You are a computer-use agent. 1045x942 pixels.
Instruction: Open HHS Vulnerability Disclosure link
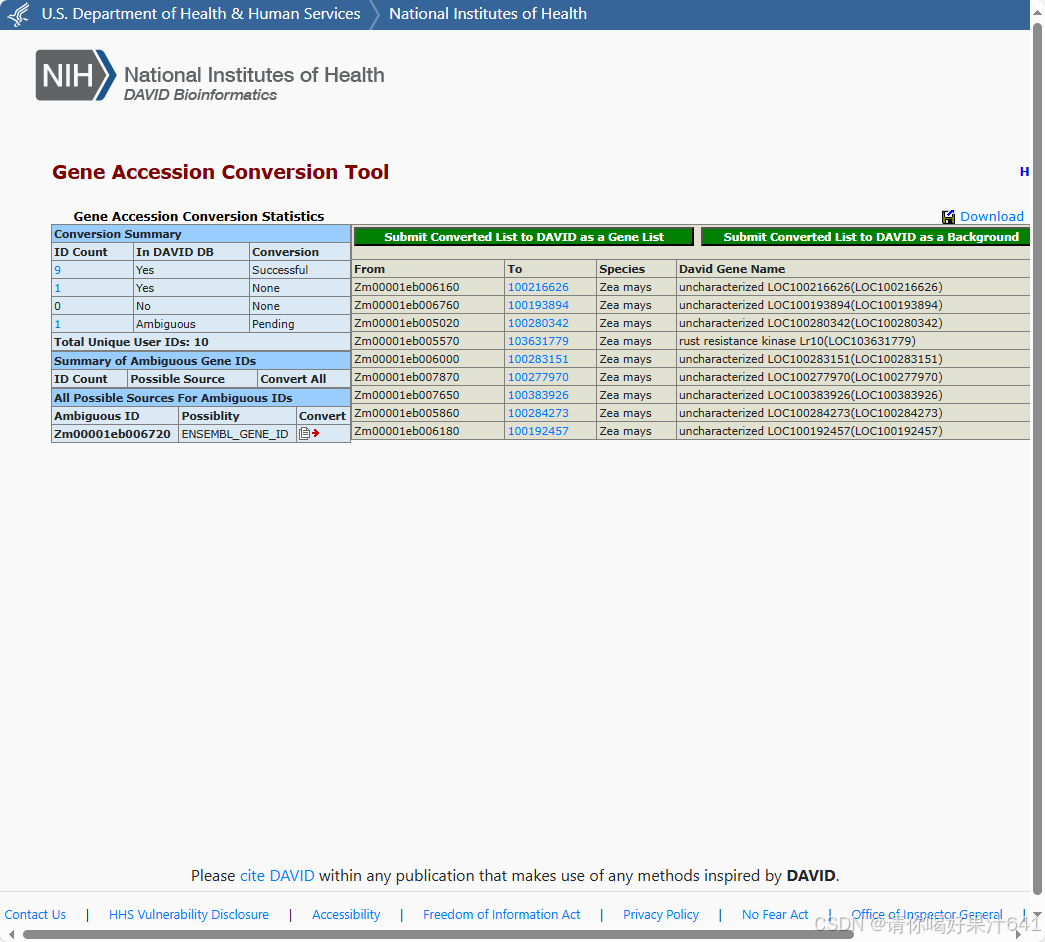(189, 915)
